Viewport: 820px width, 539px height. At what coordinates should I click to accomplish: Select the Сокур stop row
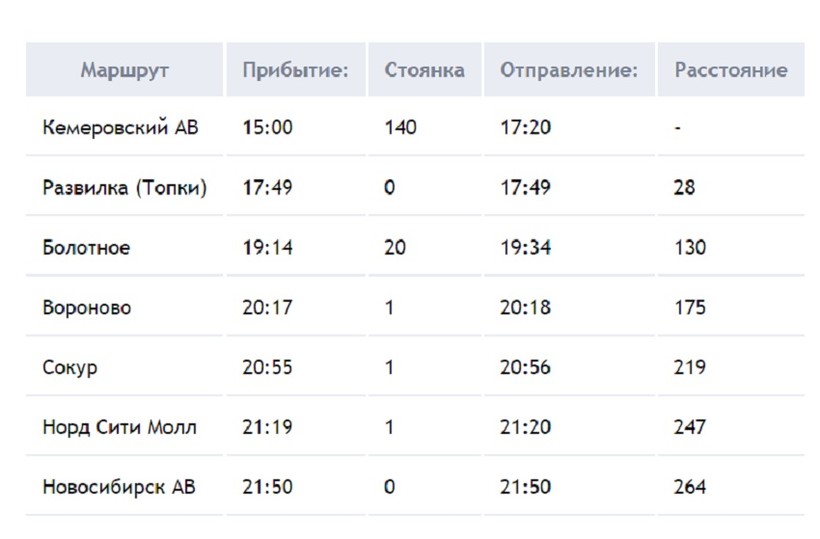pos(70,368)
